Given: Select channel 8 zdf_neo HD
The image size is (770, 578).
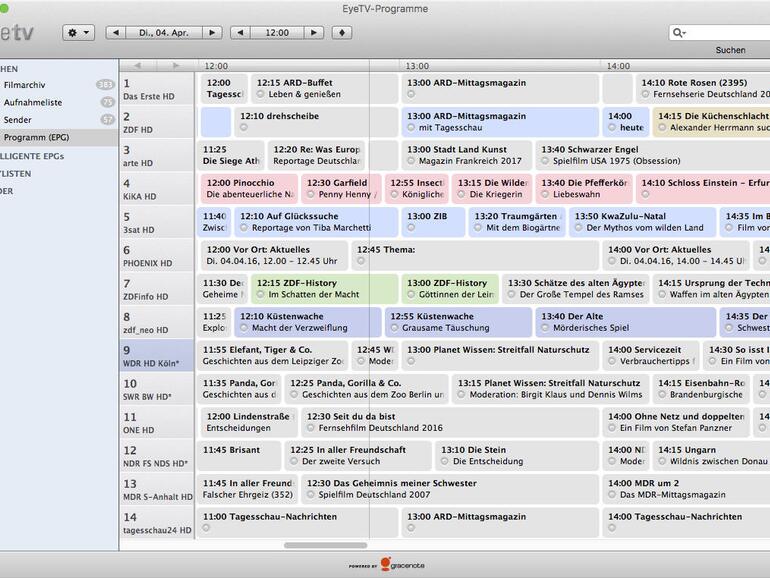Looking at the screenshot, I should click(x=157, y=323).
